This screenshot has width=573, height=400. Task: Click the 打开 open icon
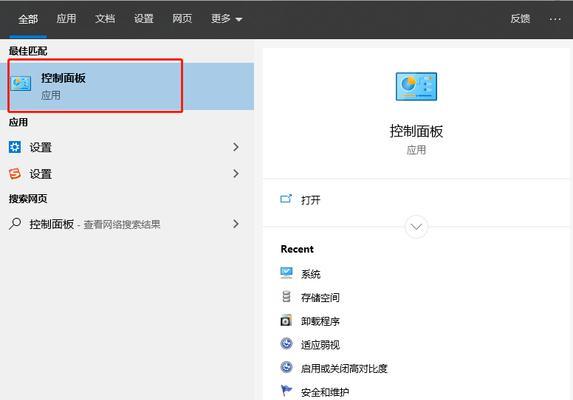(x=286, y=199)
